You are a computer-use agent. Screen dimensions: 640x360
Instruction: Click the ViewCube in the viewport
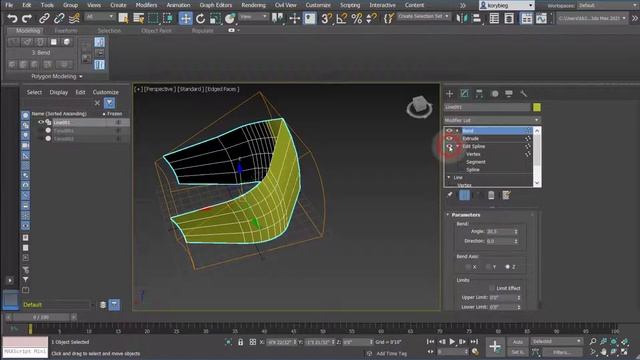(x=419, y=107)
